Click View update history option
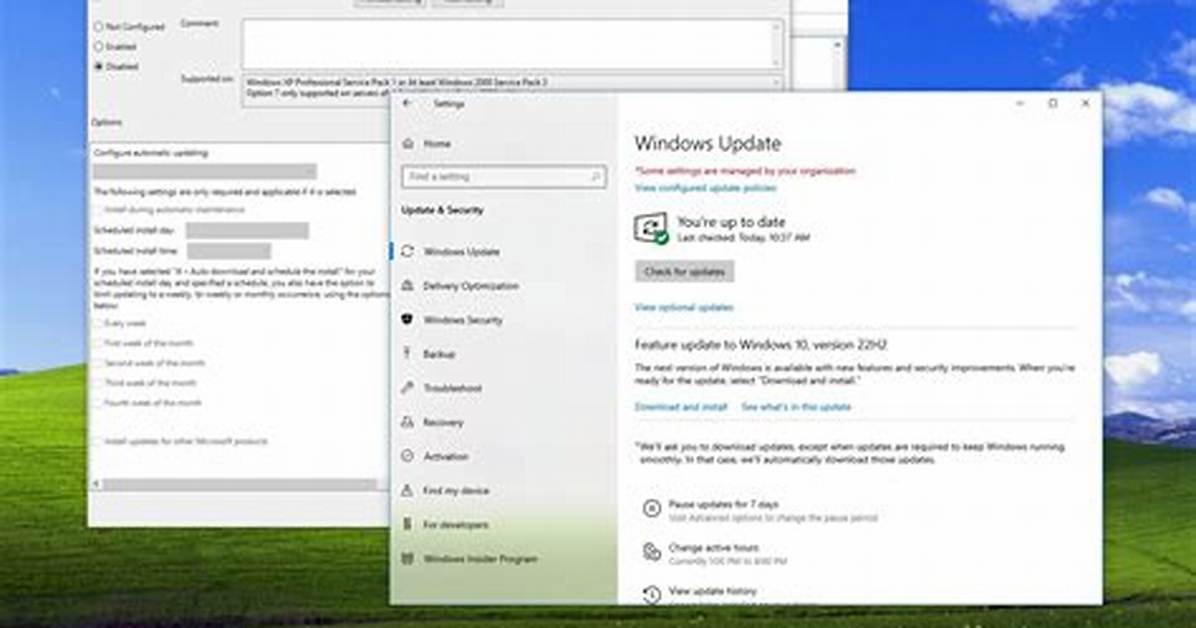Viewport: 1196px width, 628px height. (712, 591)
